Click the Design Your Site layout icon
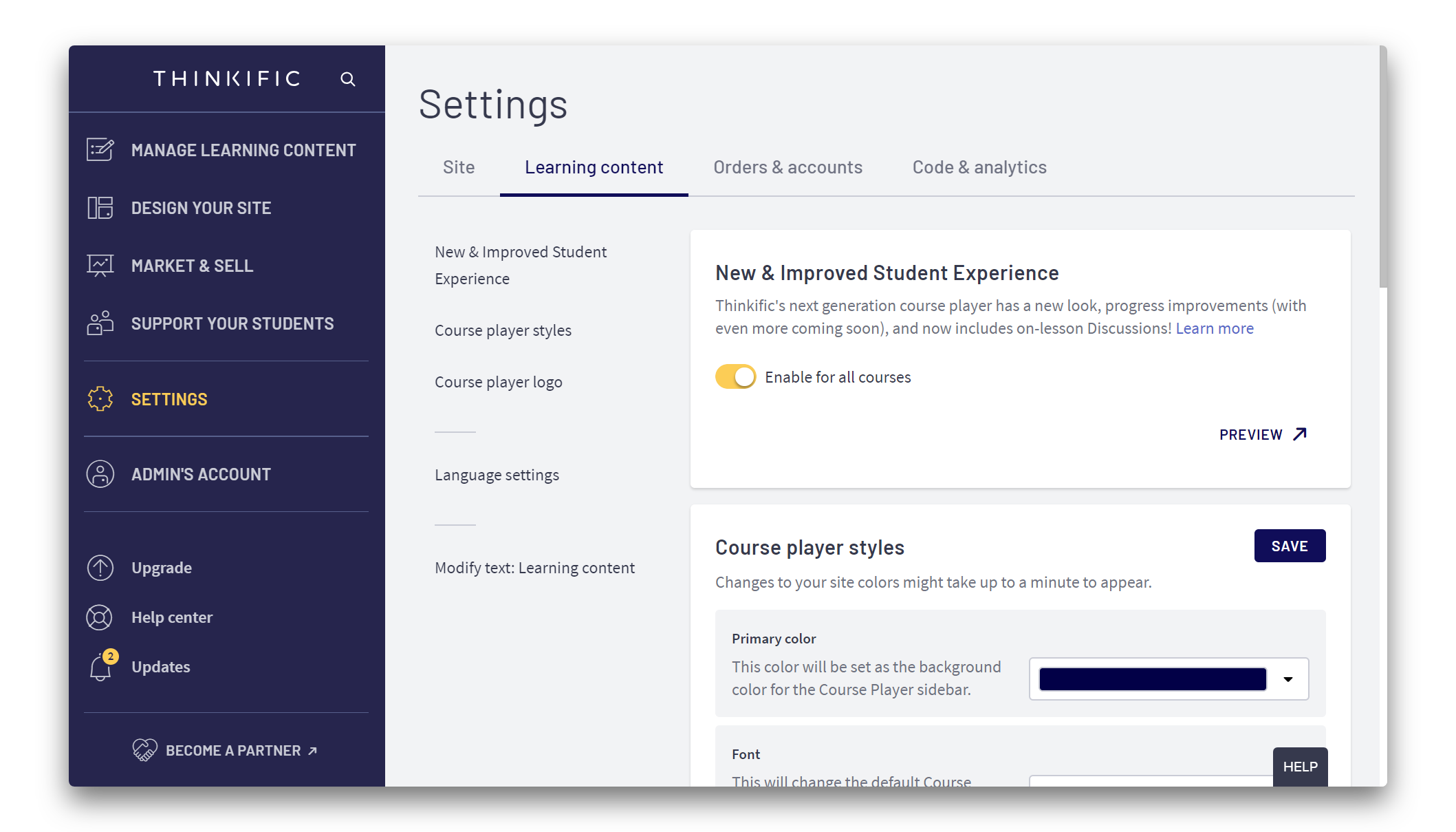Viewport: 1456px width, 832px height. [100, 207]
